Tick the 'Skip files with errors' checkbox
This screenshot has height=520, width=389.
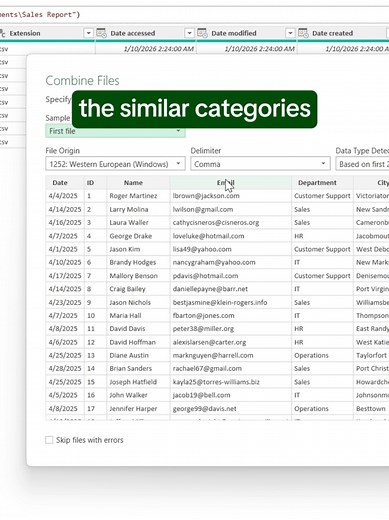point(49,440)
